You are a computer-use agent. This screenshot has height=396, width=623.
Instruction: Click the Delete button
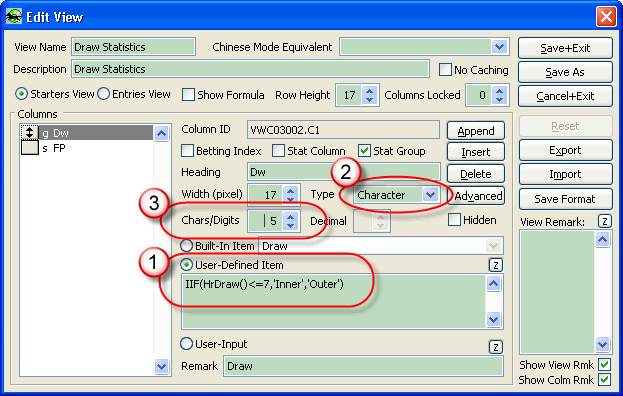coord(476,174)
